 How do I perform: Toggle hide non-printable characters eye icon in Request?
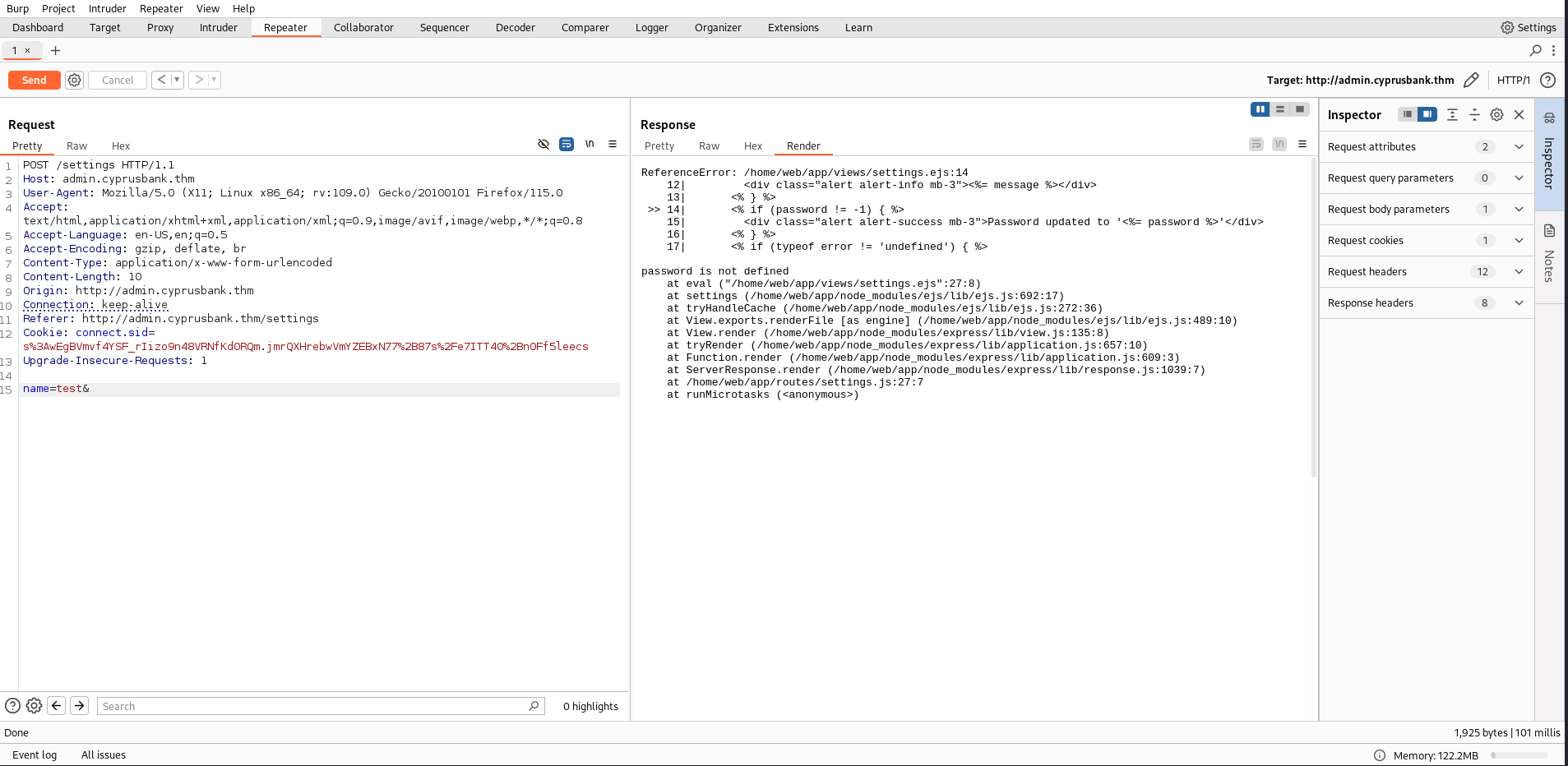click(543, 144)
